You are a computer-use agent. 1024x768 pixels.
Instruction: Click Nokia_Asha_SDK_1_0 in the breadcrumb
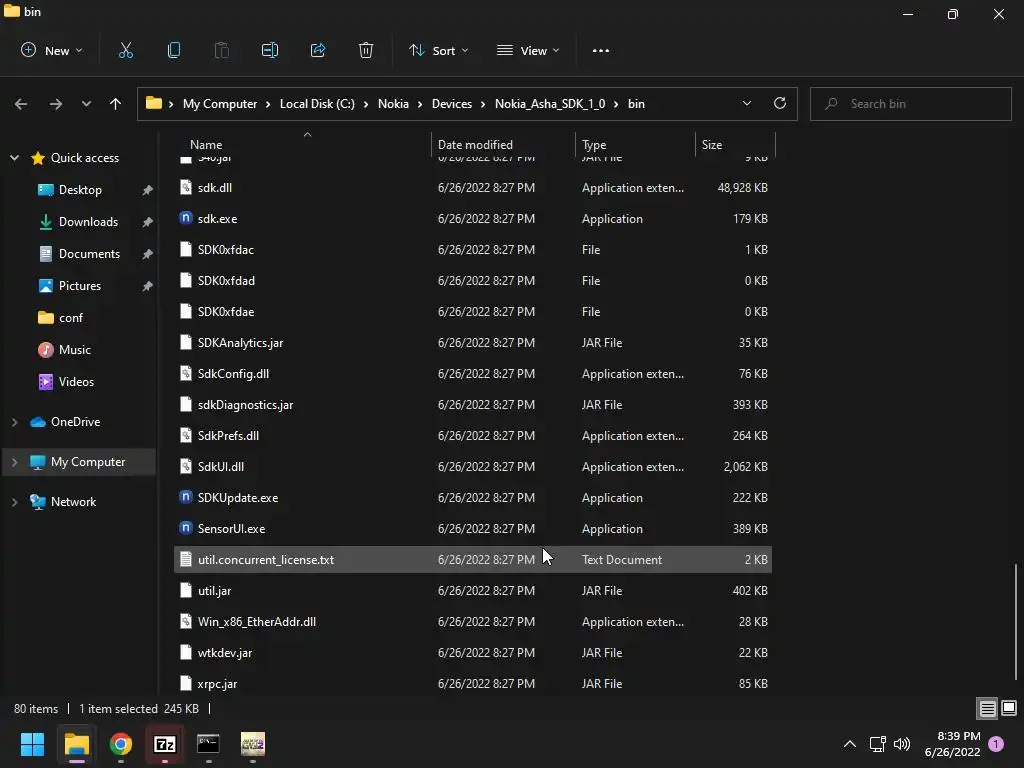[550, 104]
